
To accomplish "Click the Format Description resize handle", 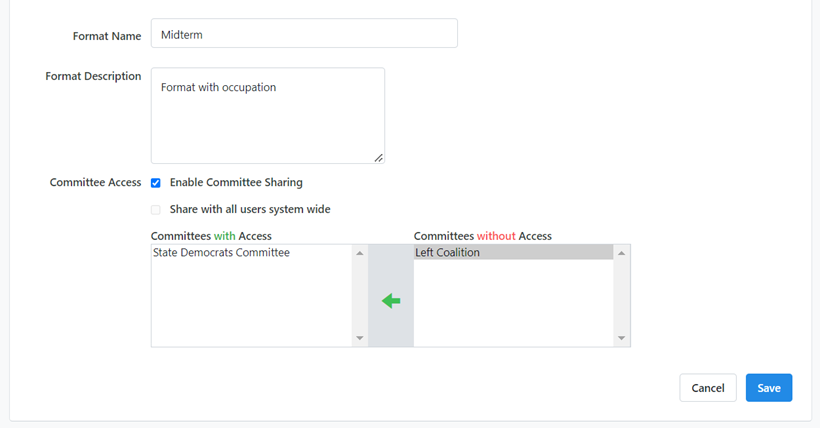I will 379,157.
